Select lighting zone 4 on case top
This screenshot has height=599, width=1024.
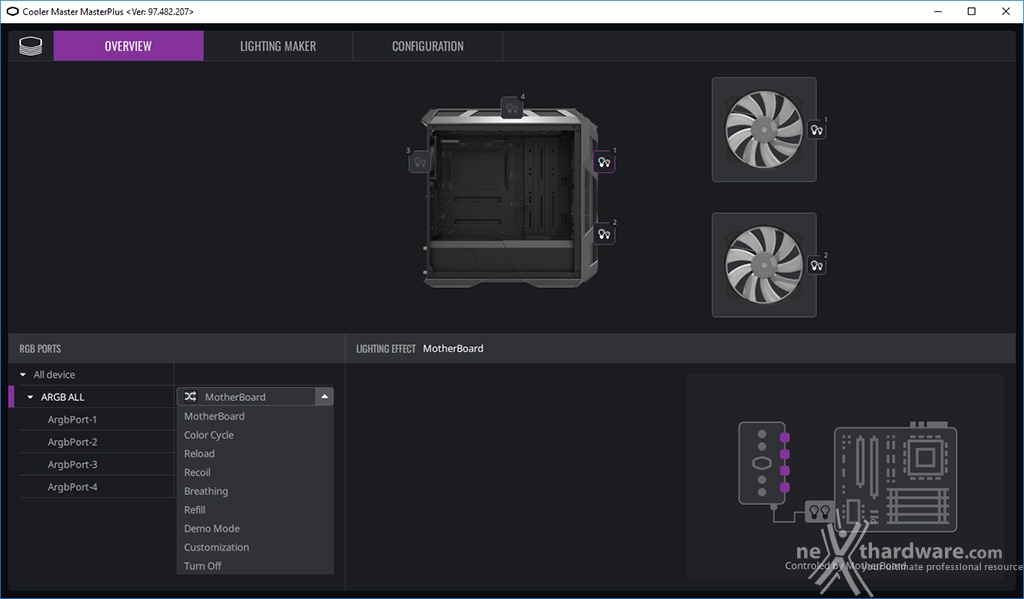click(x=512, y=108)
